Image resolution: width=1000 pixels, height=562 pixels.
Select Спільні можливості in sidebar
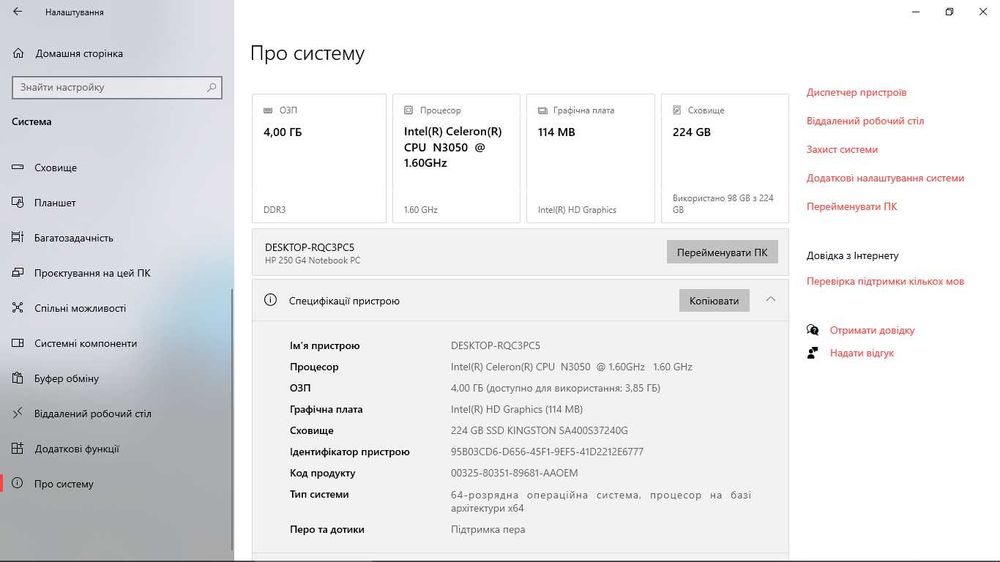(x=80, y=307)
